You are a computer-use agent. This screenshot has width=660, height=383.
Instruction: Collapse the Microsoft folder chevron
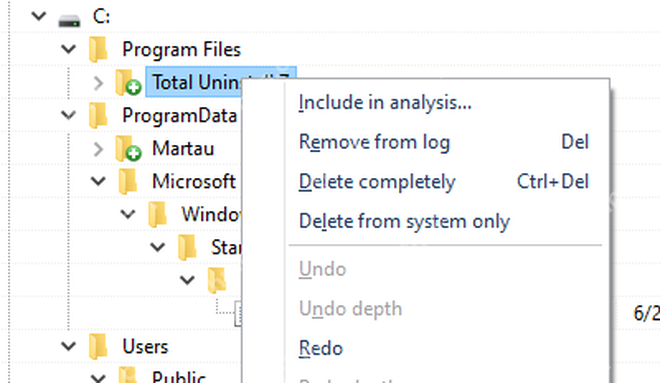pyautogui.click(x=98, y=181)
